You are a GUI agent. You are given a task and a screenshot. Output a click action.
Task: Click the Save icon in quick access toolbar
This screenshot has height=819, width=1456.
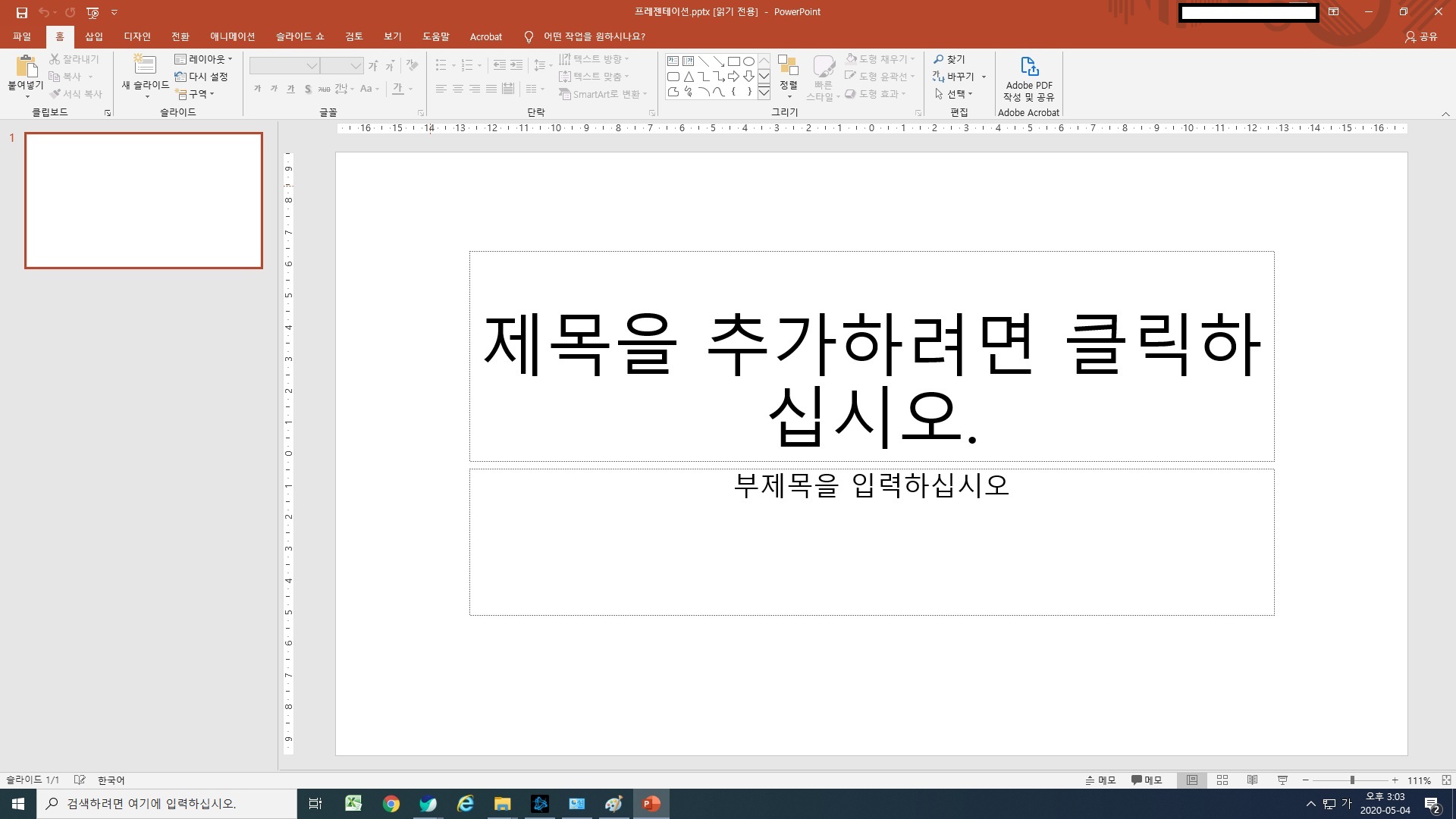[x=22, y=12]
